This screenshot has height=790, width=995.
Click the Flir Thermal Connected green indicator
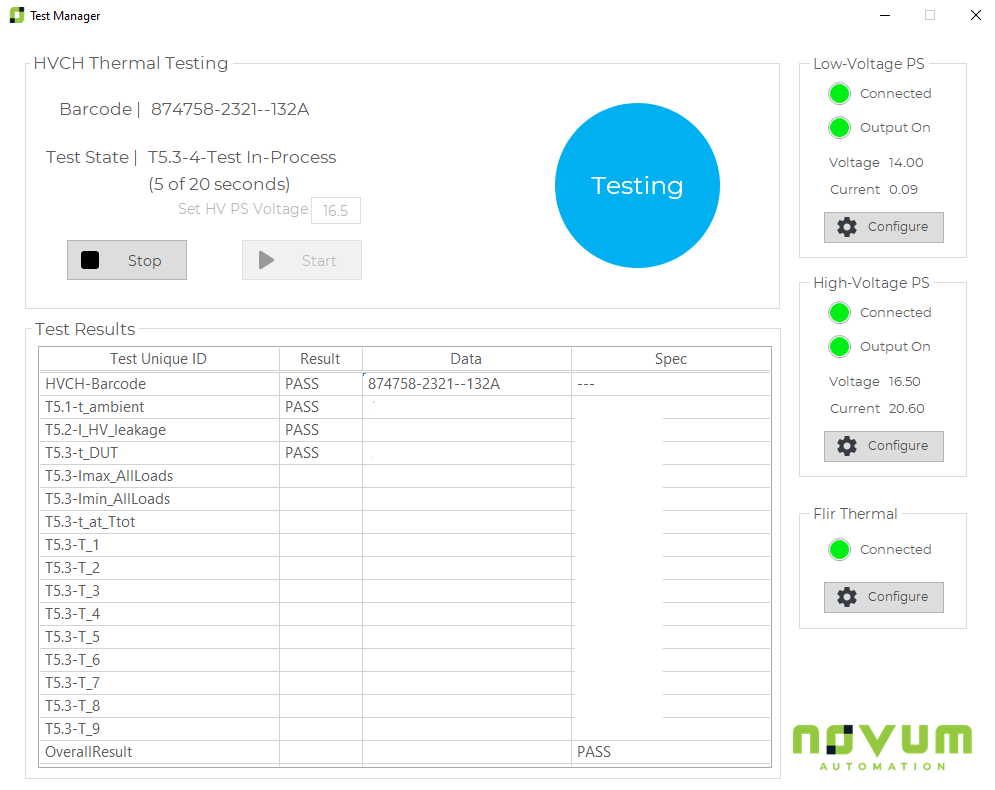(840, 550)
